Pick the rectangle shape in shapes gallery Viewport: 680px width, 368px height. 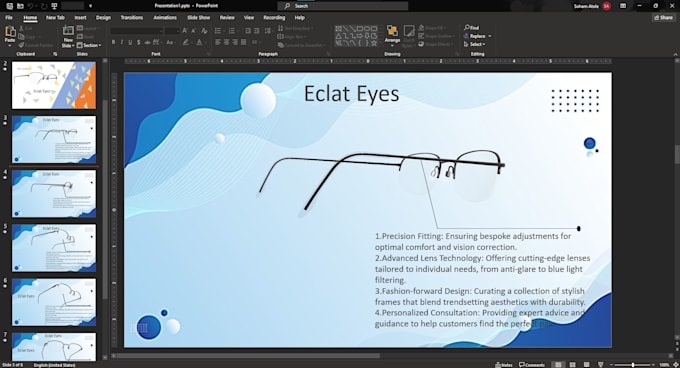point(360,29)
